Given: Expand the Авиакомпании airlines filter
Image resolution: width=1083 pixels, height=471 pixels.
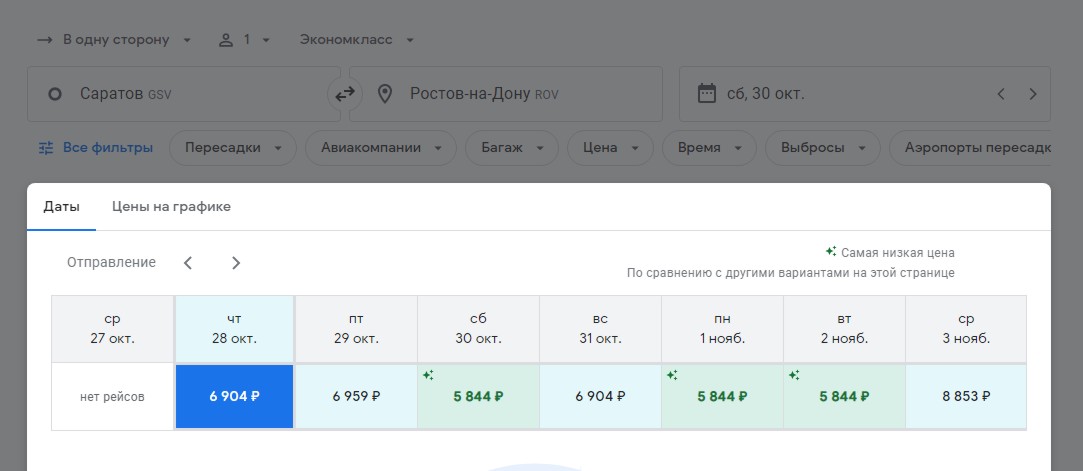Looking at the screenshot, I should [x=380, y=148].
